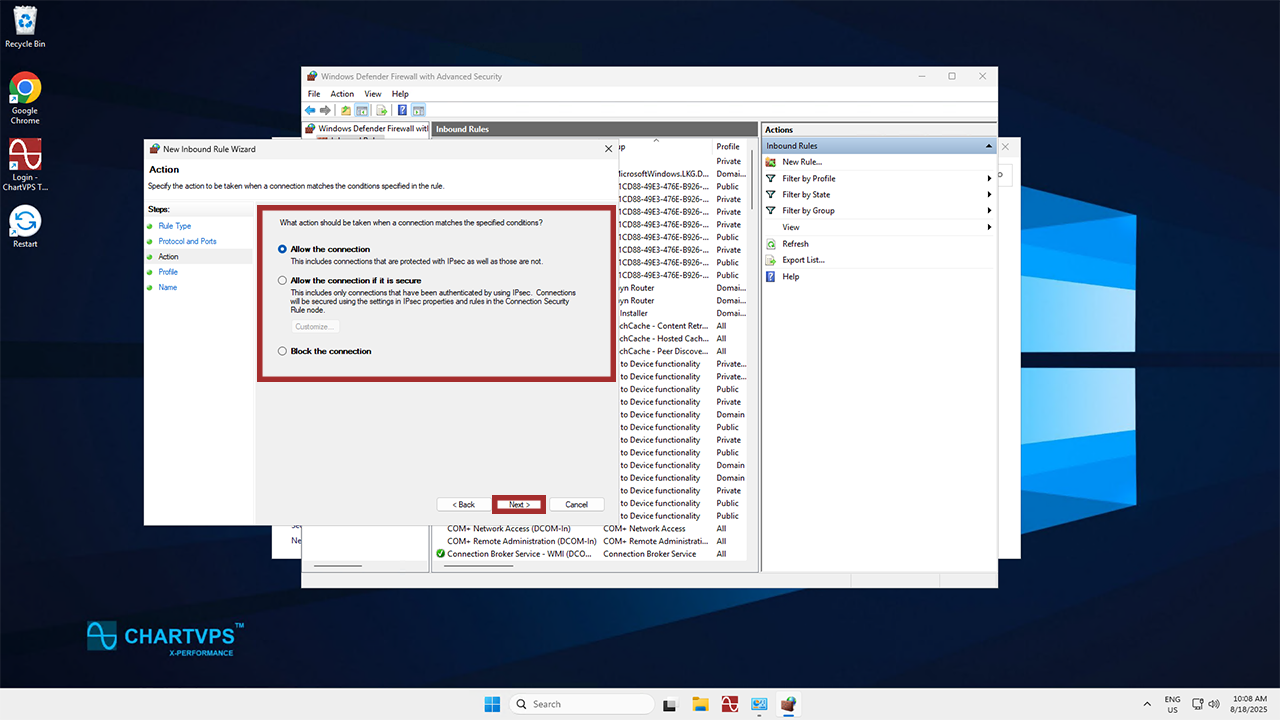1280x720 pixels.
Task: Click the taskbar Search box
Action: [x=582, y=704]
